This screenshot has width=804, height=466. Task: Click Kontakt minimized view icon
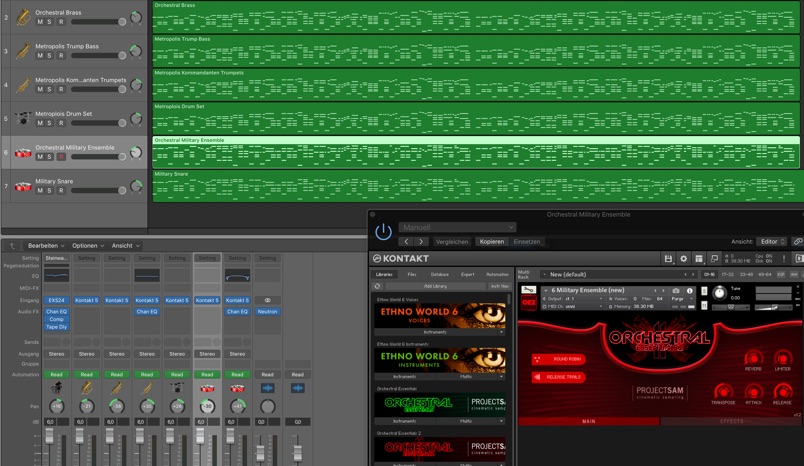(x=714, y=259)
